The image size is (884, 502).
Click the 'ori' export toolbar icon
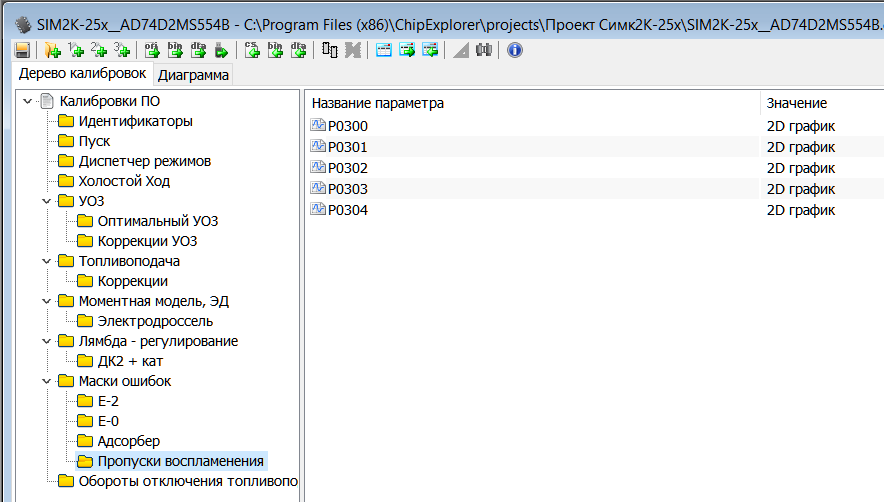point(153,50)
